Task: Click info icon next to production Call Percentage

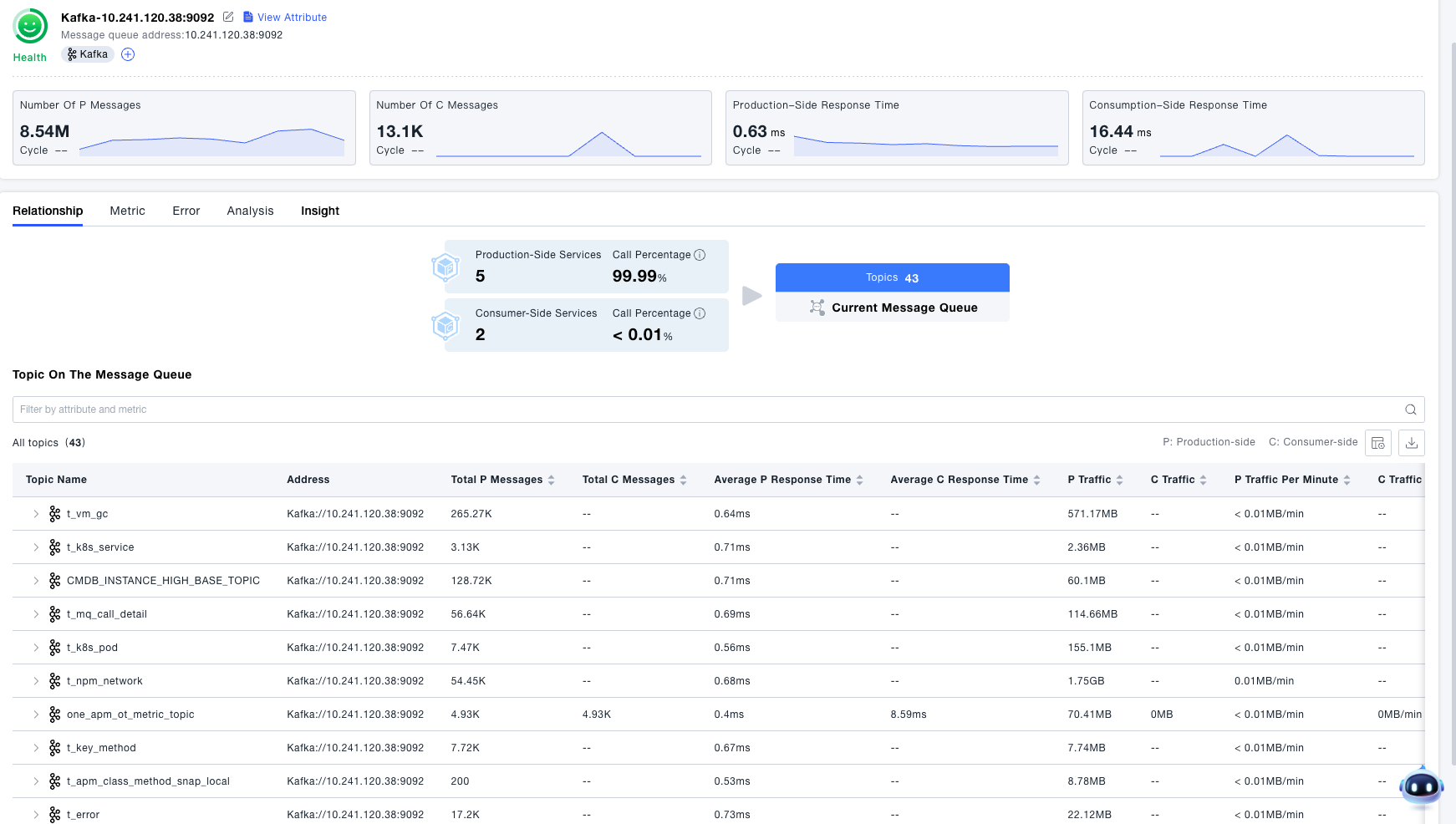Action: point(700,255)
